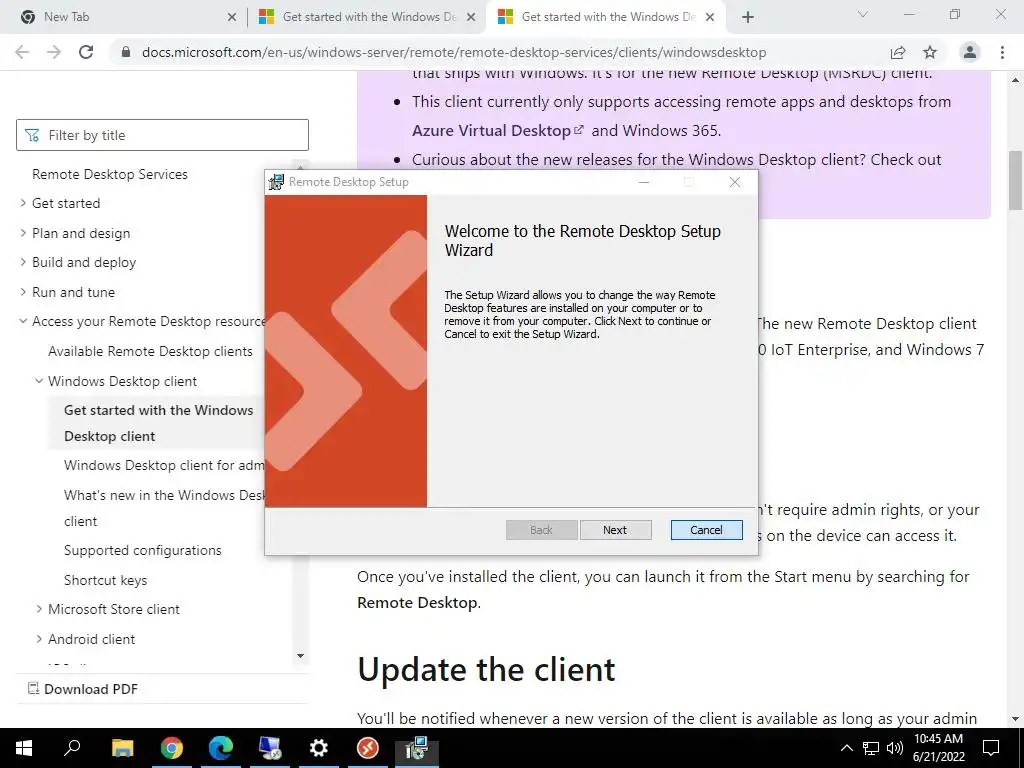
Task: Collapse the Windows Desktop client node
Action: point(39,381)
